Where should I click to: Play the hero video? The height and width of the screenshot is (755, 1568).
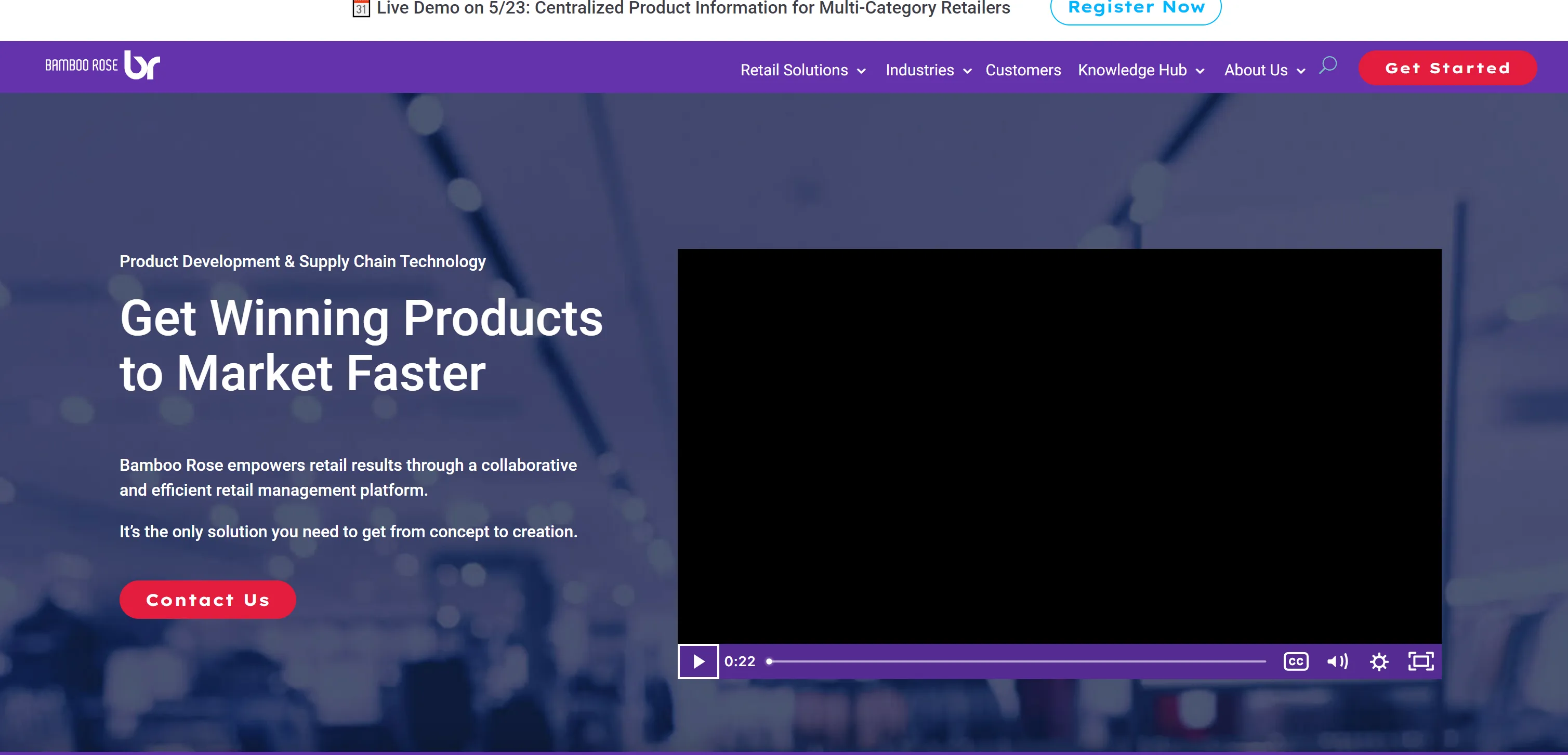tap(698, 661)
